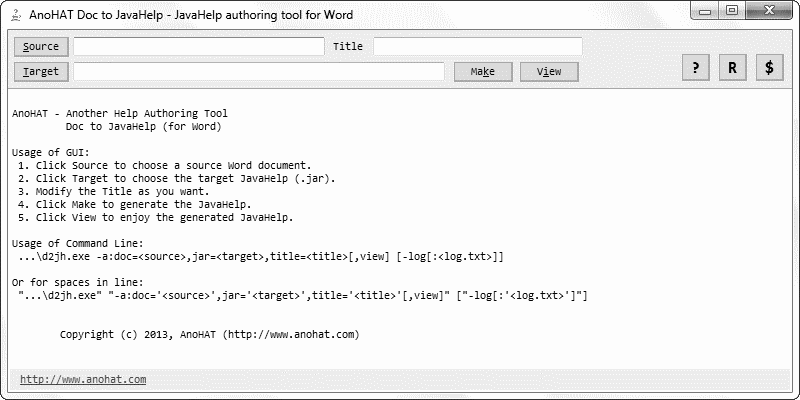The width and height of the screenshot is (800, 400).
Task: Click the R button
Action: [x=733, y=68]
